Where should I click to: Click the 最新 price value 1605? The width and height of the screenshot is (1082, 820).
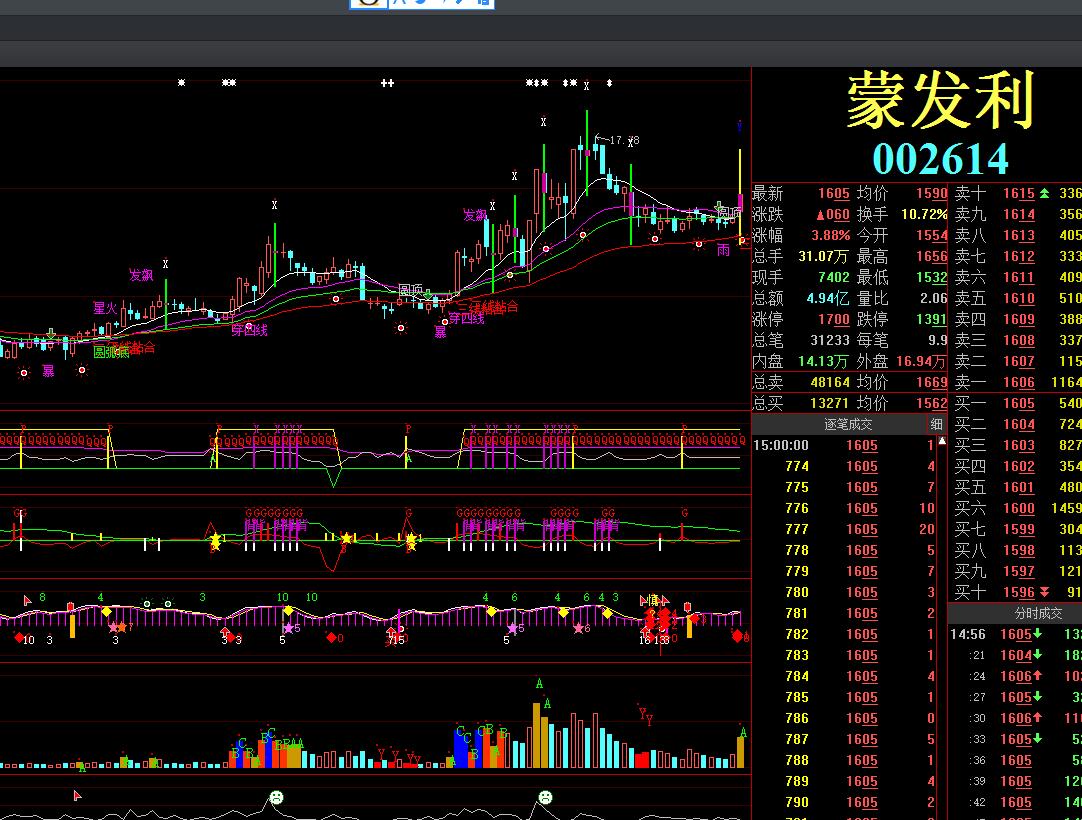[x=834, y=193]
